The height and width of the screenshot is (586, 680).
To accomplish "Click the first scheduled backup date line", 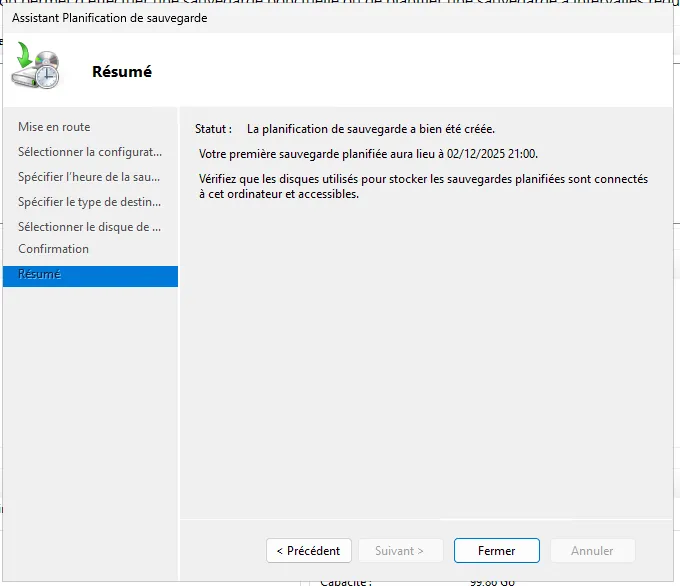I will [368, 154].
